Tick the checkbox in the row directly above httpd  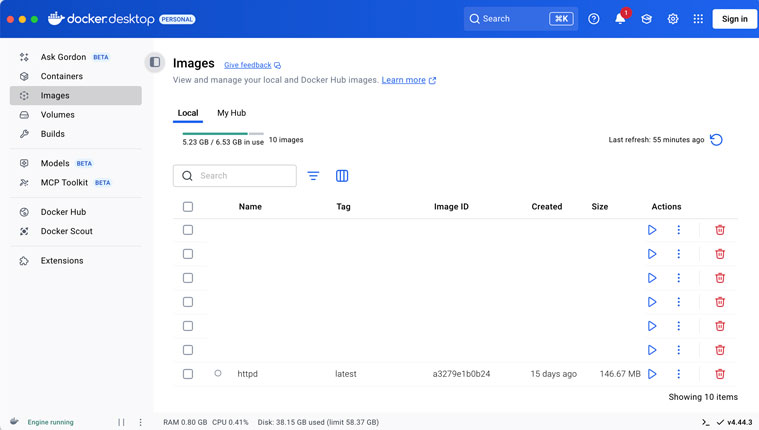click(188, 350)
